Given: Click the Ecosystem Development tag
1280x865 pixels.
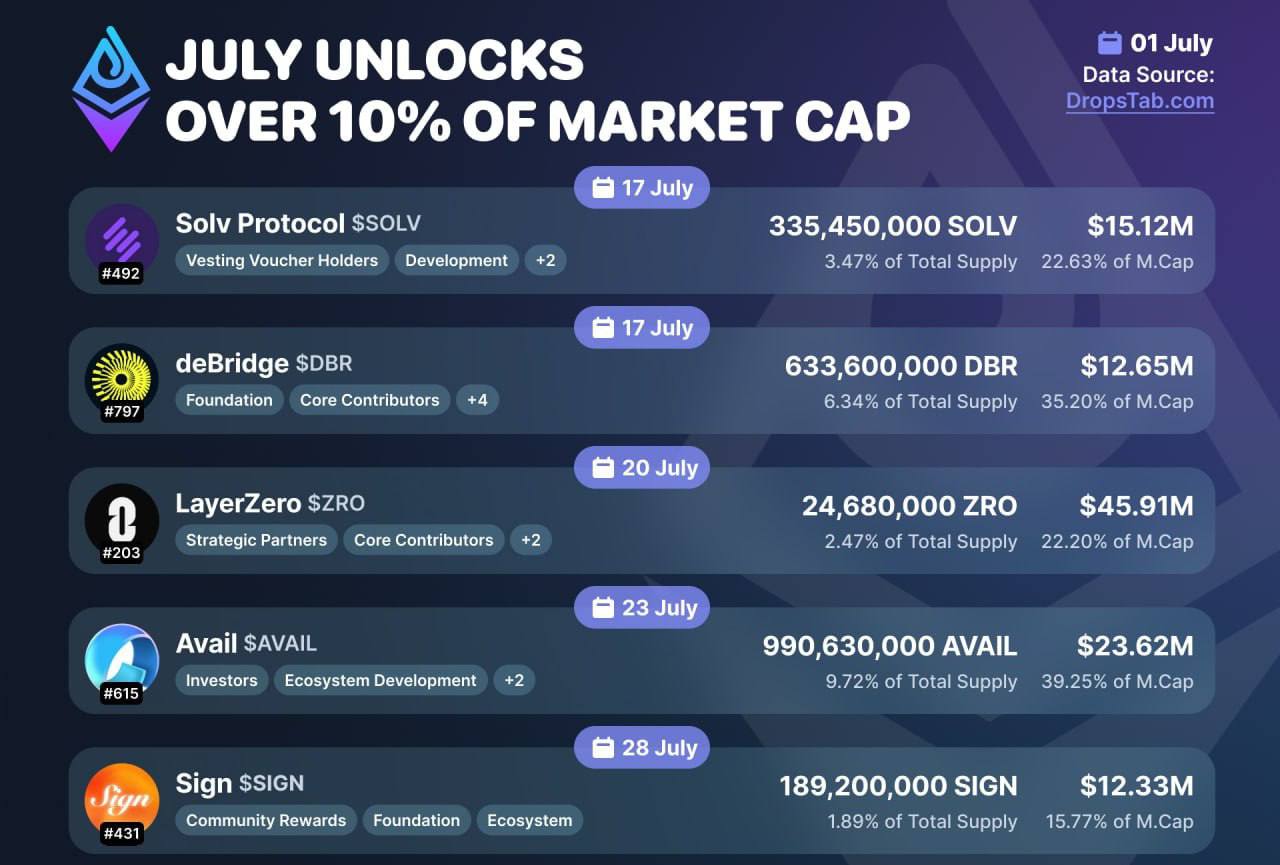Looking at the screenshot, I should click(380, 680).
